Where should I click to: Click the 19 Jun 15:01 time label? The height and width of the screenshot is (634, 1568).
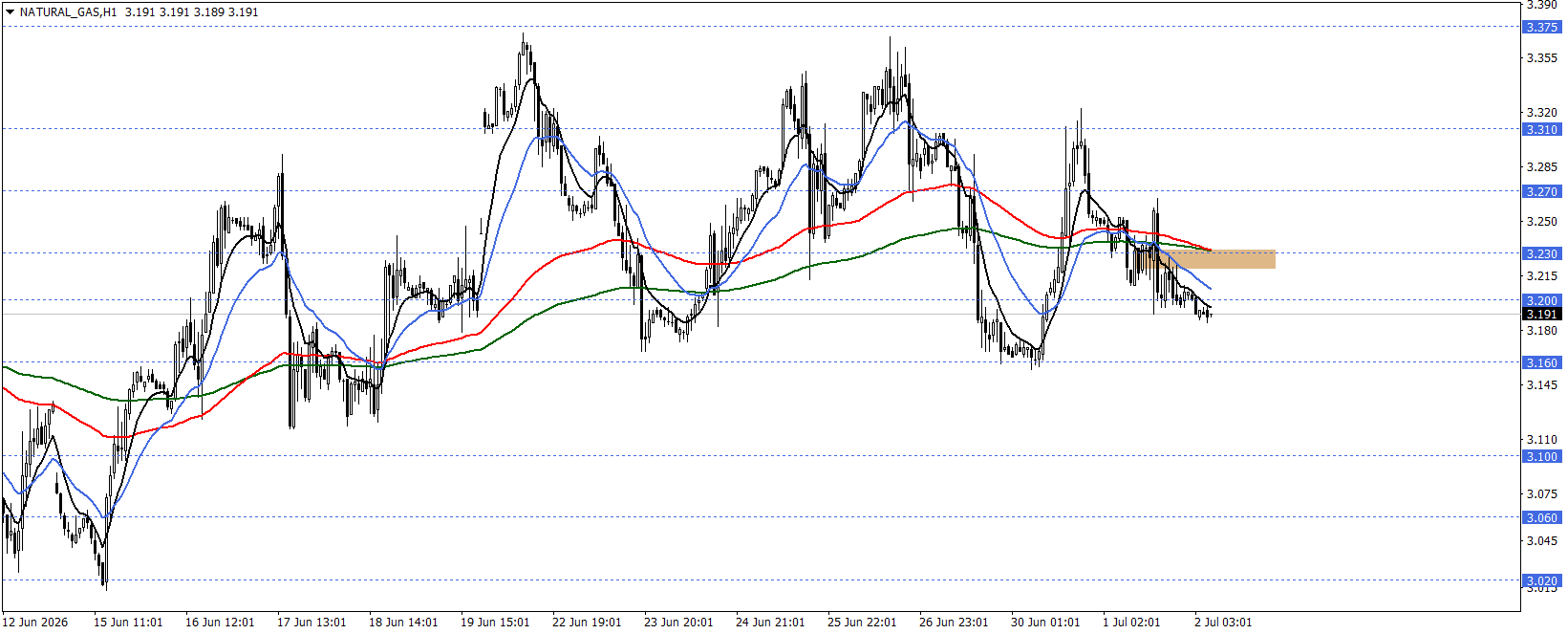tap(495, 622)
